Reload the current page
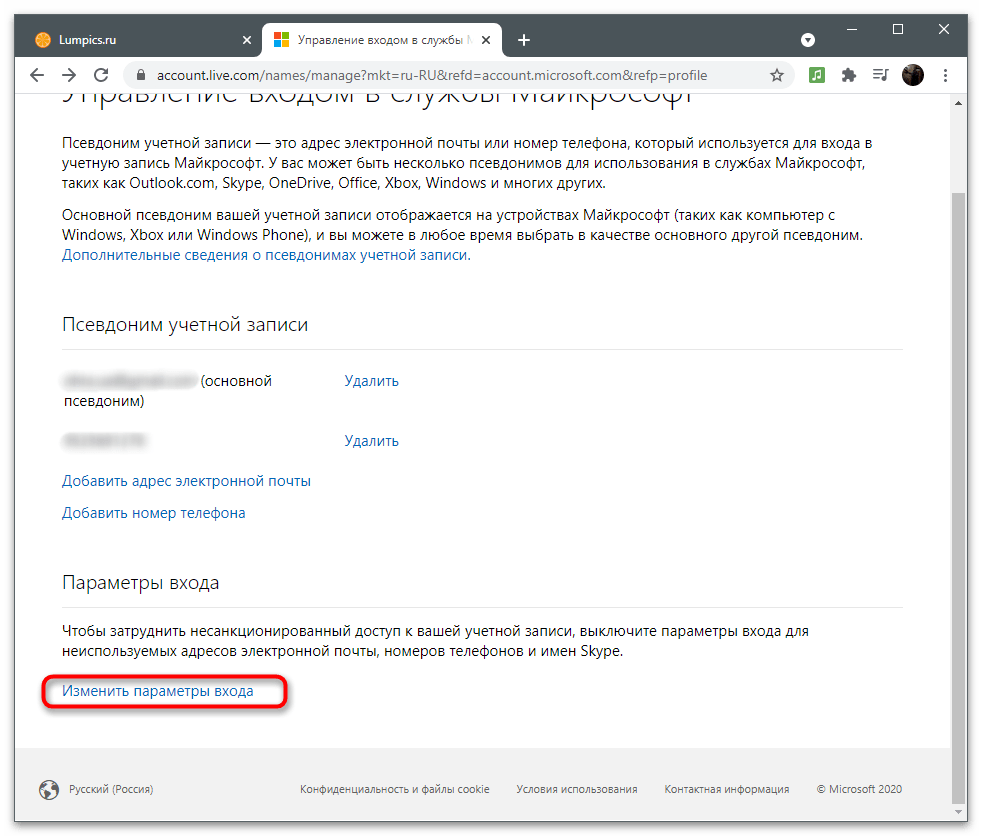 (x=101, y=76)
